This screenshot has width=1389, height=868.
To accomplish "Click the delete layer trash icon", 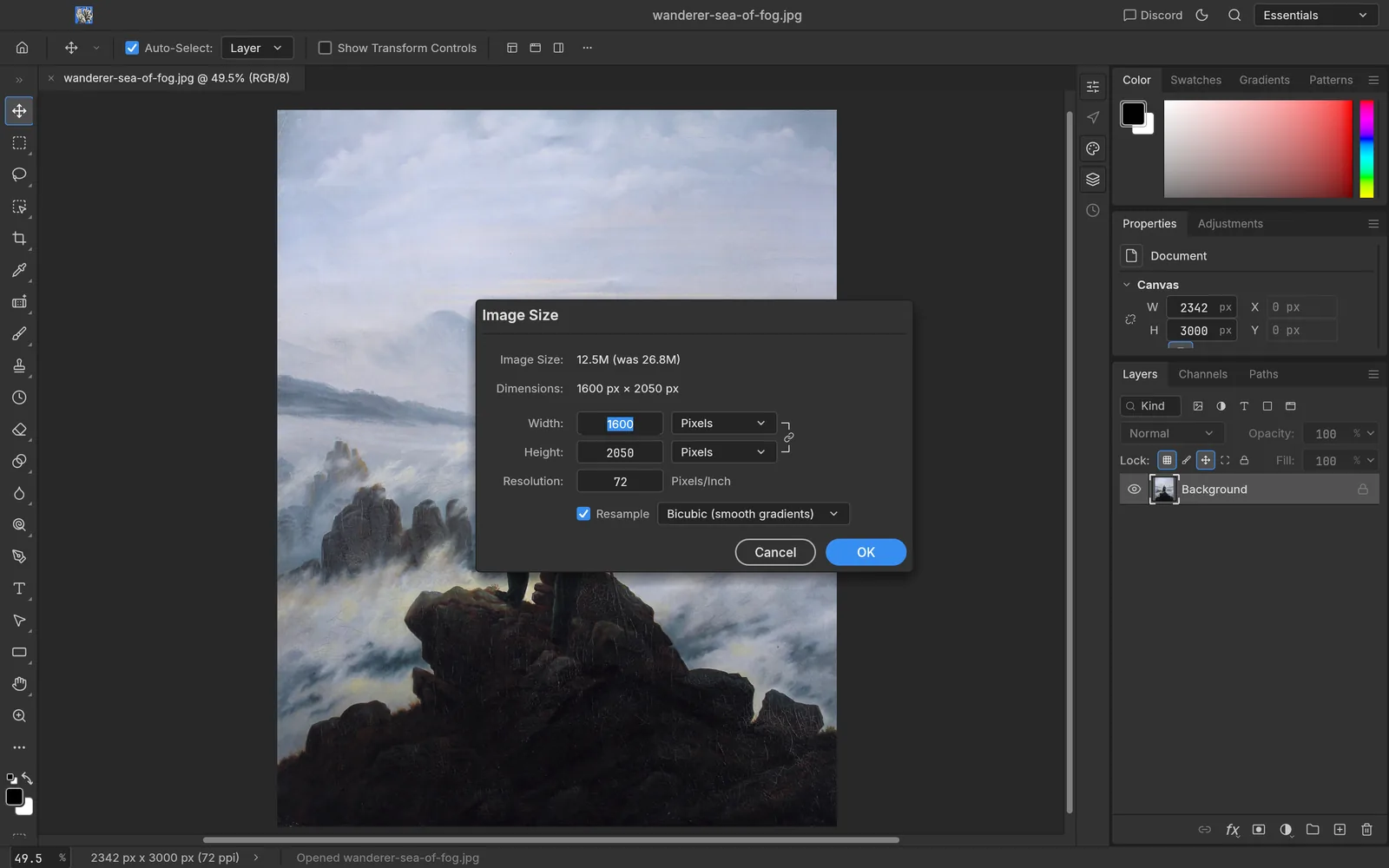I will [1366, 830].
